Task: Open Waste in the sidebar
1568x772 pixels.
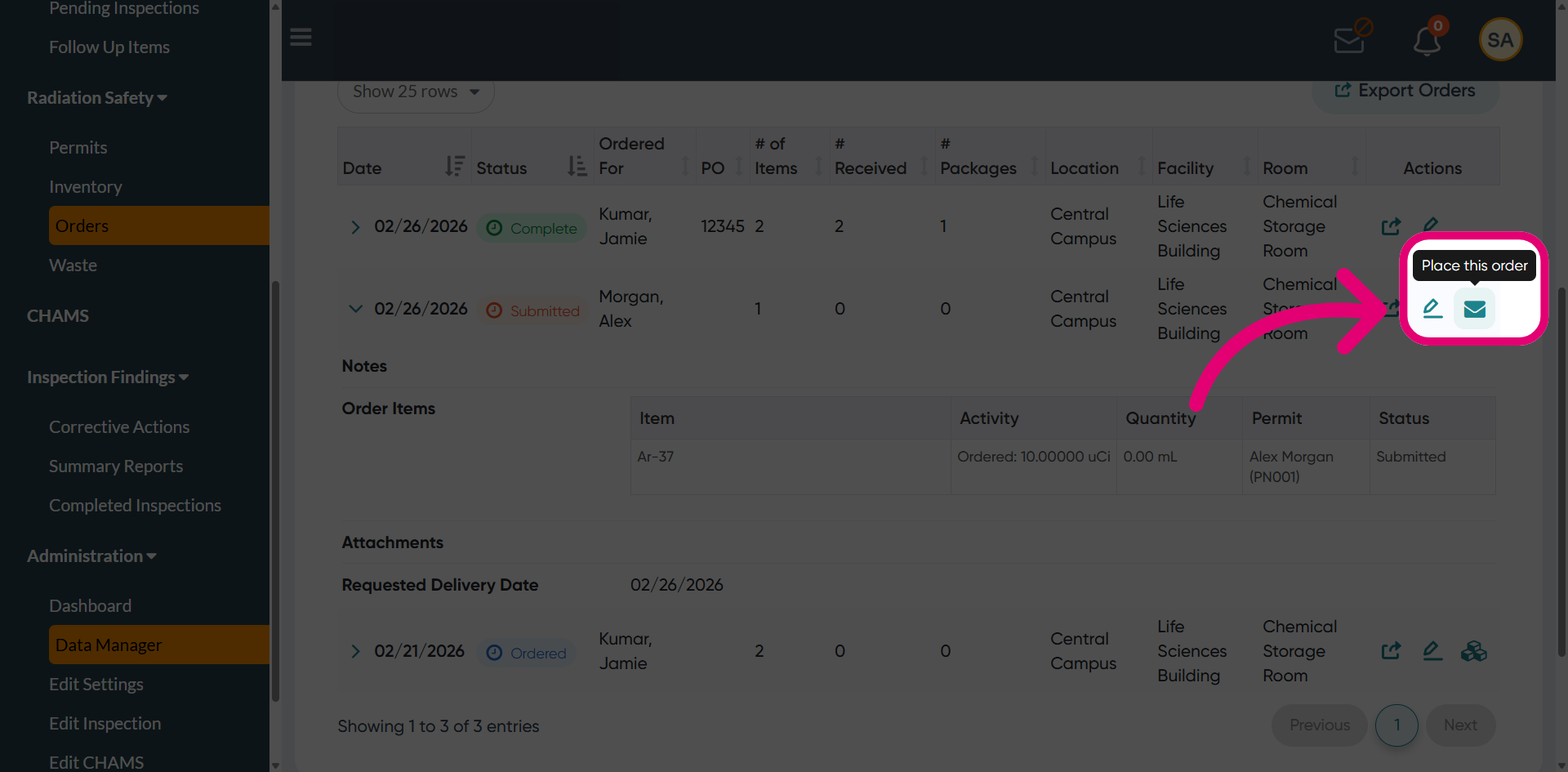Action: pos(73,266)
